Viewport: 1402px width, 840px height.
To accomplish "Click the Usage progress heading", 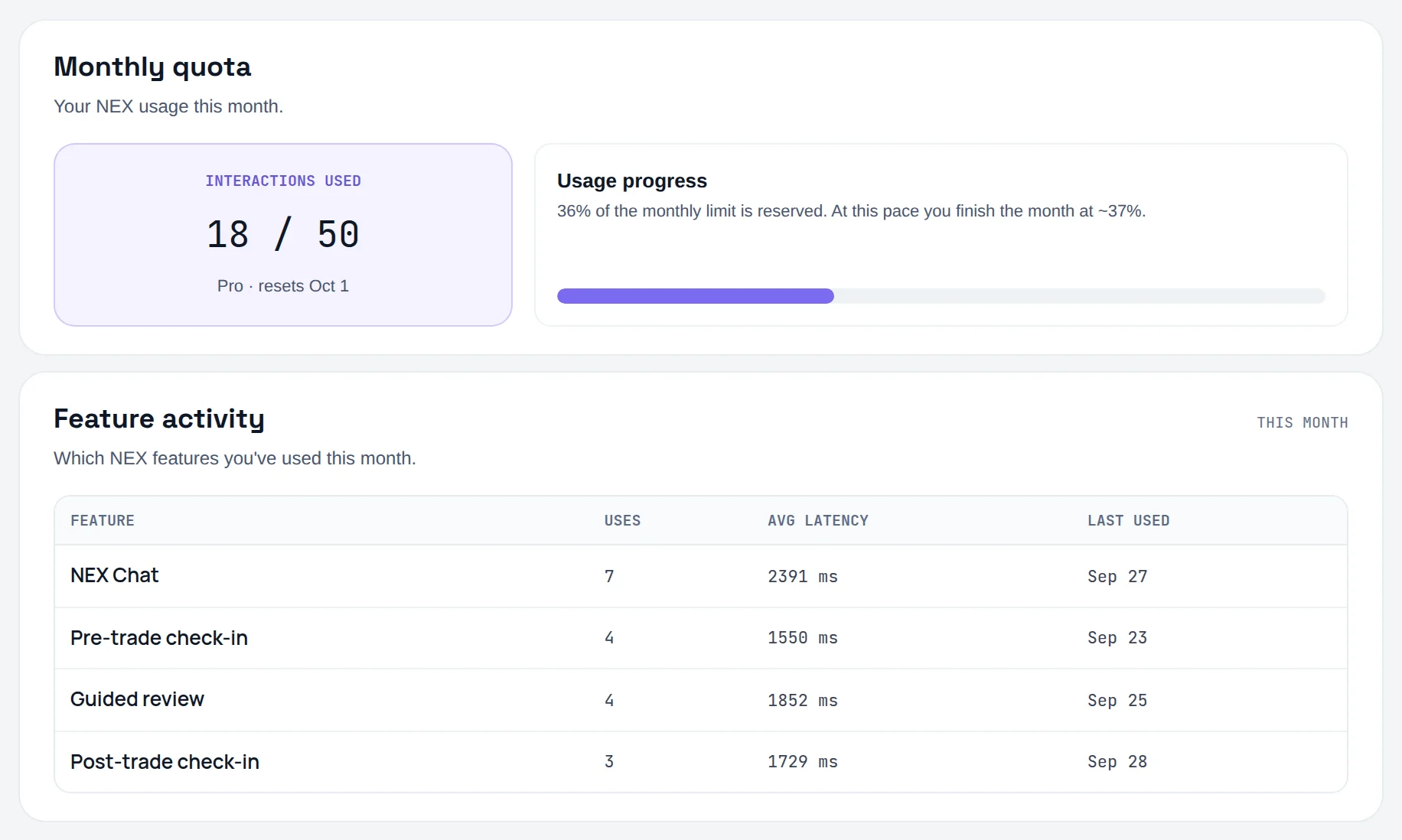I will click(632, 181).
